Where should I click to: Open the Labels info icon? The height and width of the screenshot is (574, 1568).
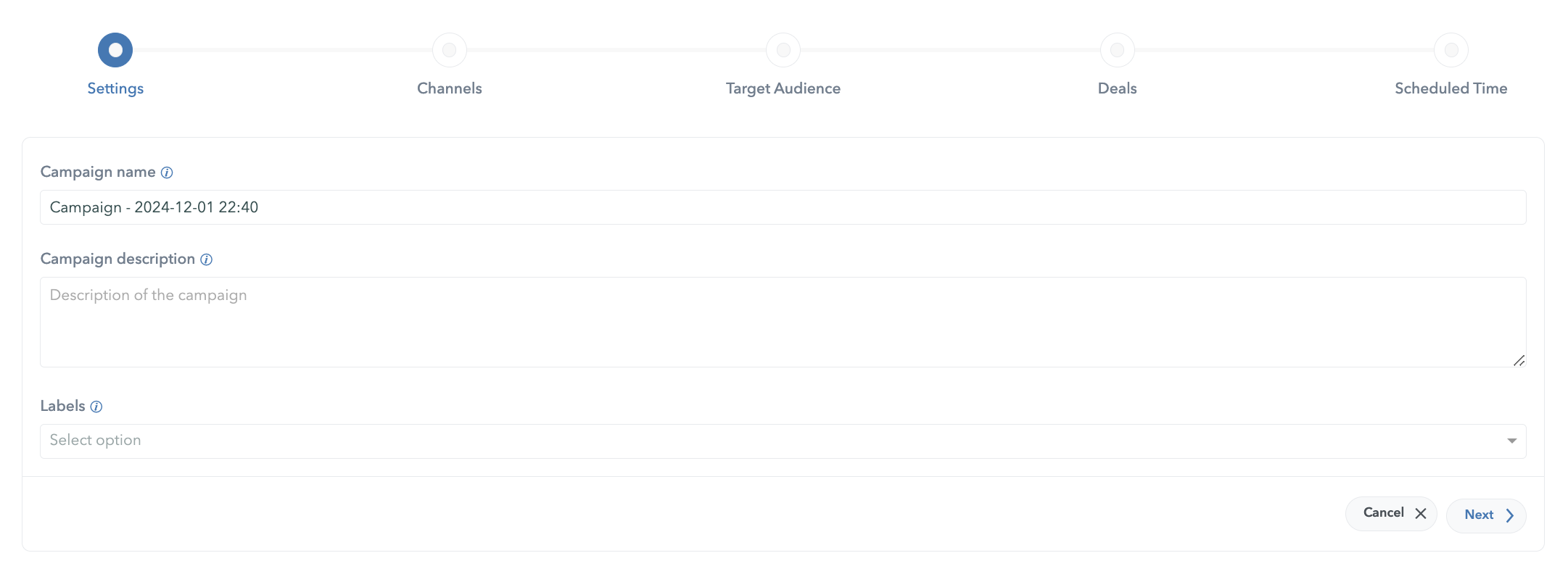[96, 407]
